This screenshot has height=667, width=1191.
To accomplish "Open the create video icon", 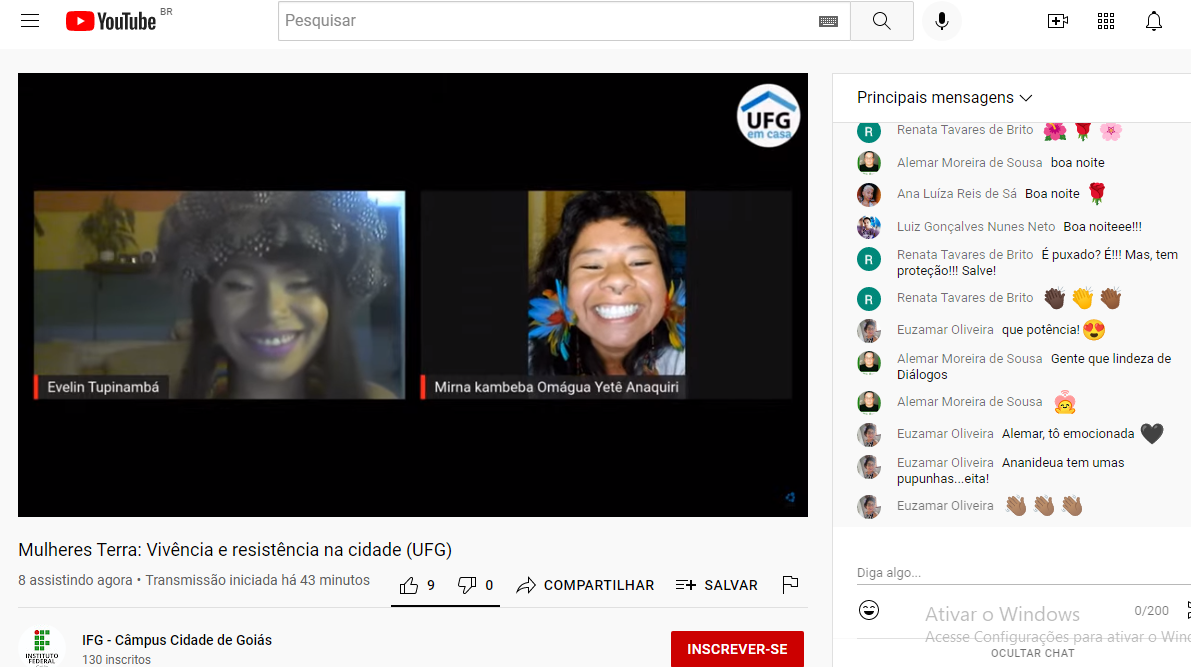I will pyautogui.click(x=1057, y=21).
